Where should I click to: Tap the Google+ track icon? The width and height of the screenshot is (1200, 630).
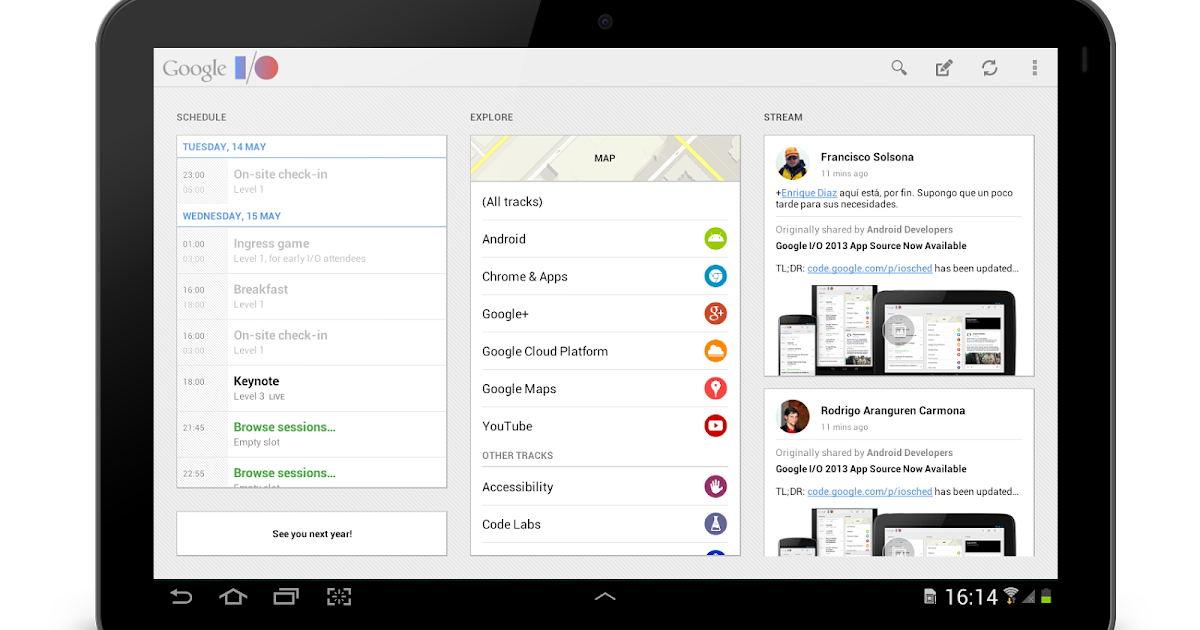[x=715, y=314]
